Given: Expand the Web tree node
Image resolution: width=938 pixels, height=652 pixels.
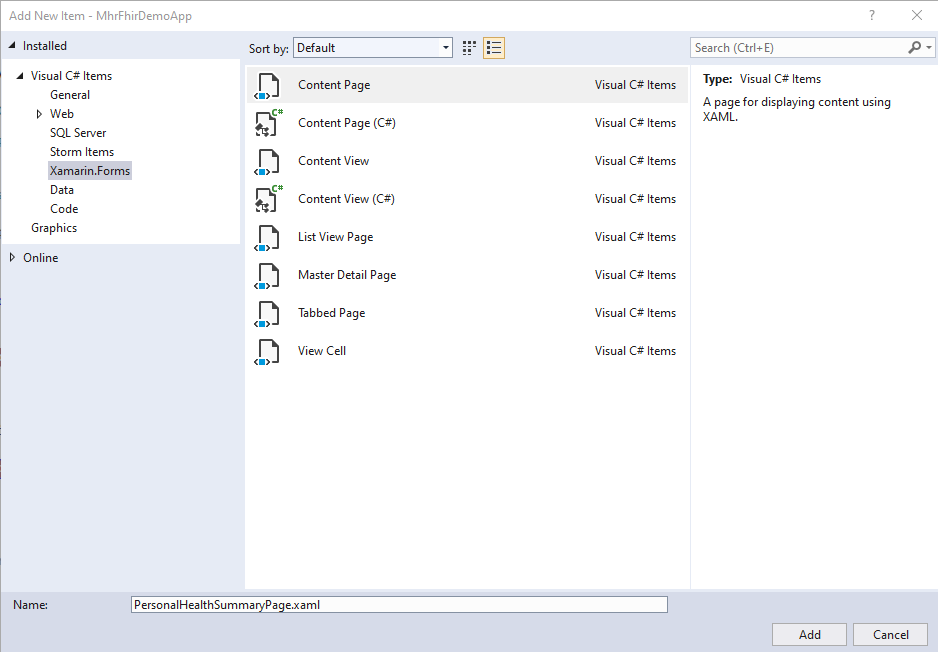Looking at the screenshot, I should click(x=39, y=113).
